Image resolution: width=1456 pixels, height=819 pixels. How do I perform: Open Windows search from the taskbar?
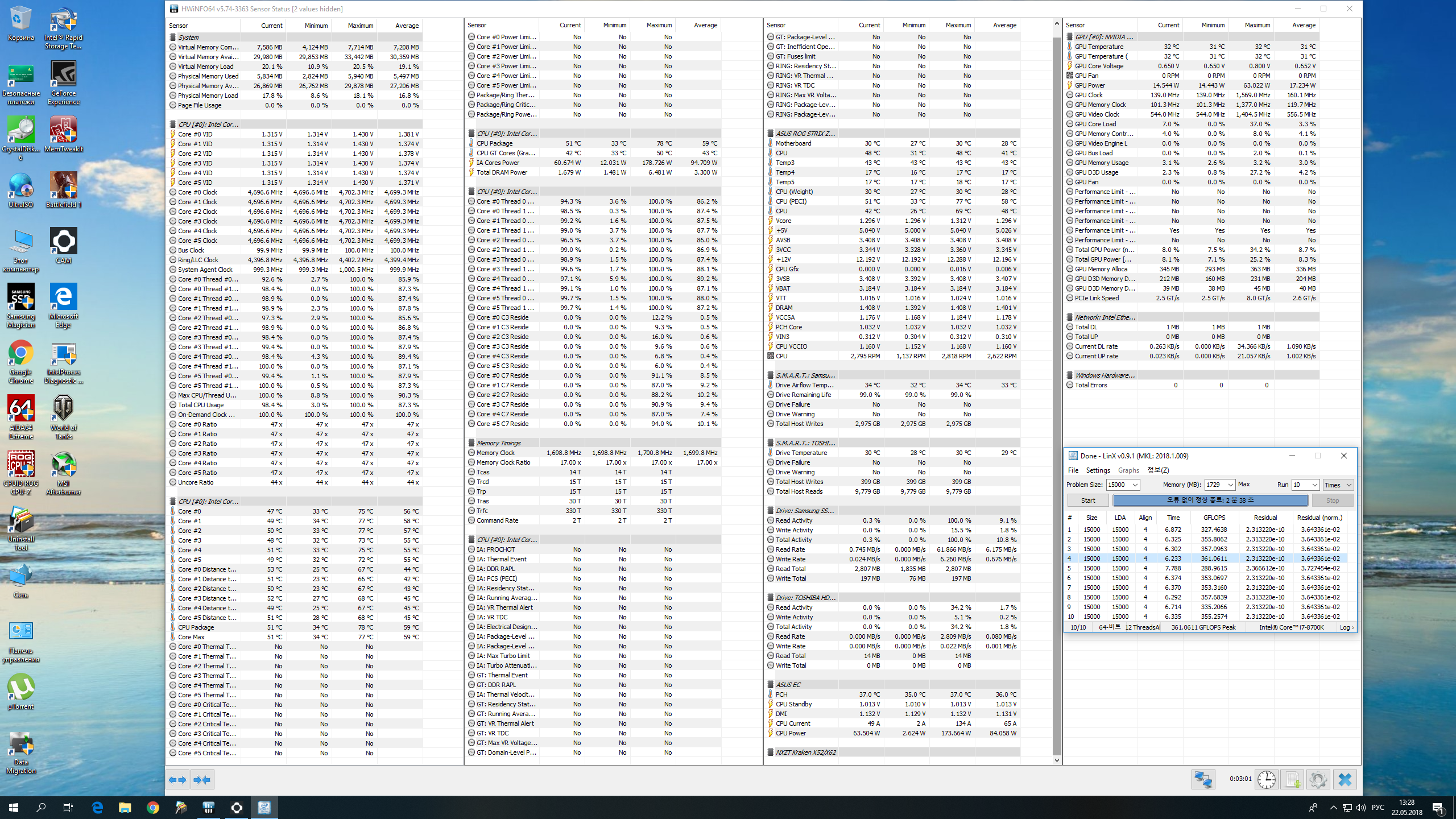(41, 808)
